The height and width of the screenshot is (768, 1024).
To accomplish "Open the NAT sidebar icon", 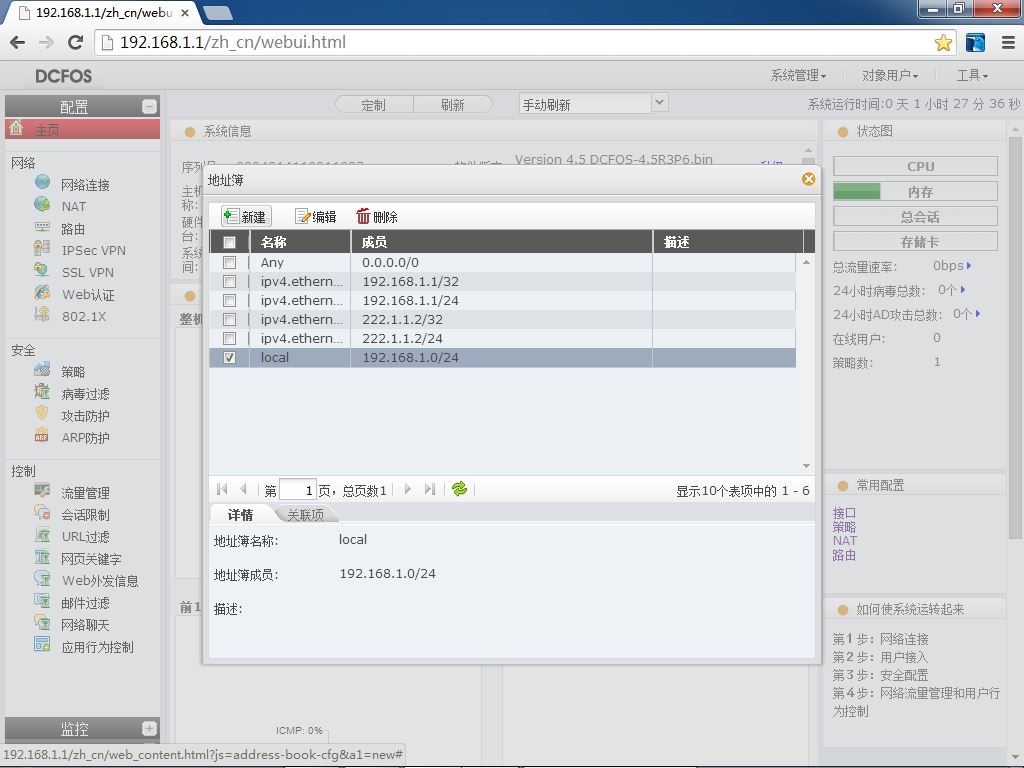I will 42,204.
